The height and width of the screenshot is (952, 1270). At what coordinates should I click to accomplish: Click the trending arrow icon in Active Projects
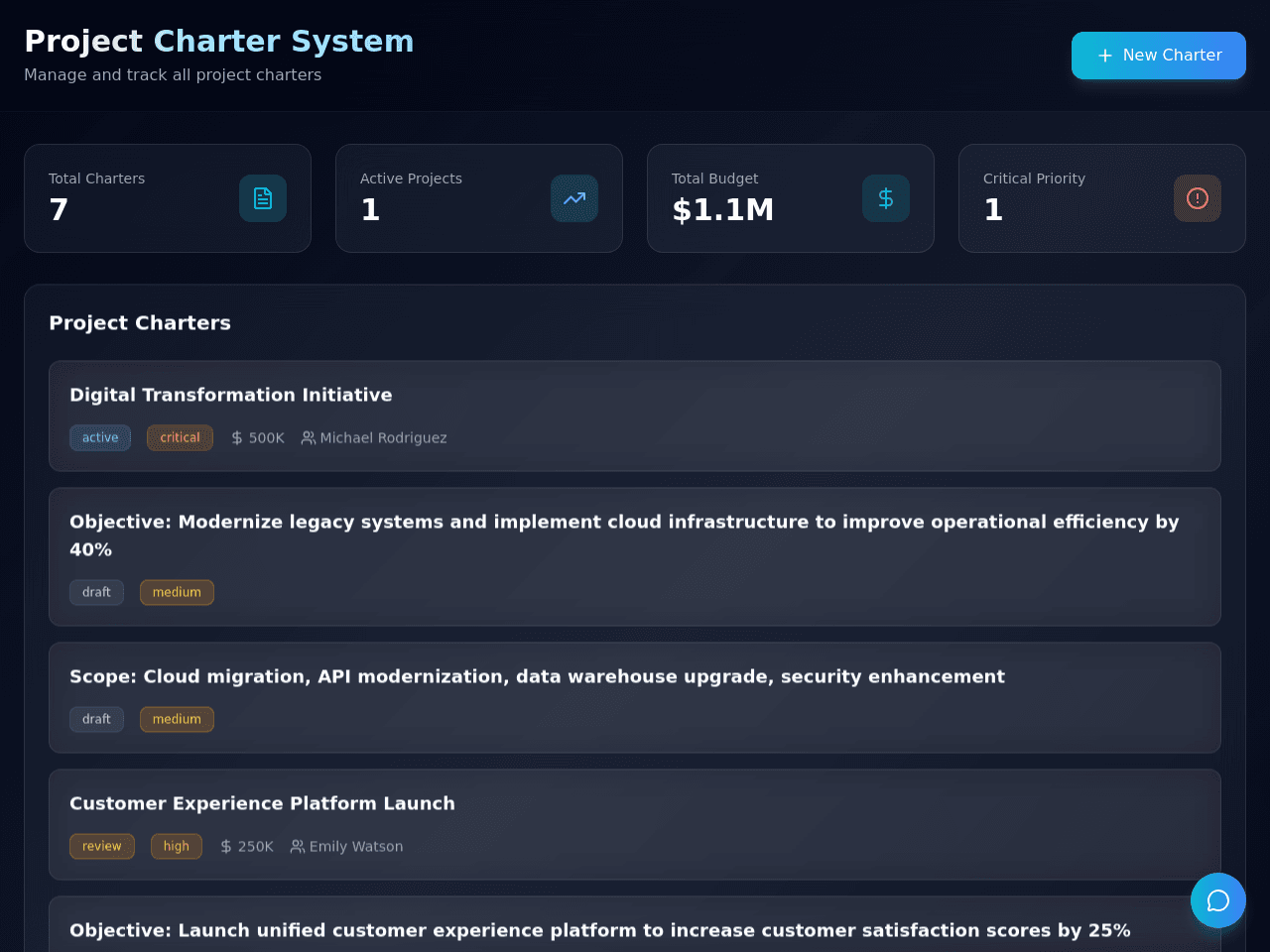574,198
